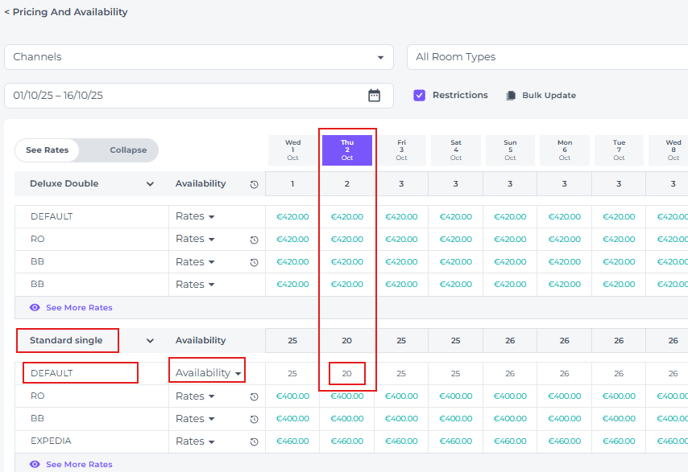Click history icon beside Deluxe Double RO rates
Viewport: 688px width, 472px height.
click(x=254, y=240)
